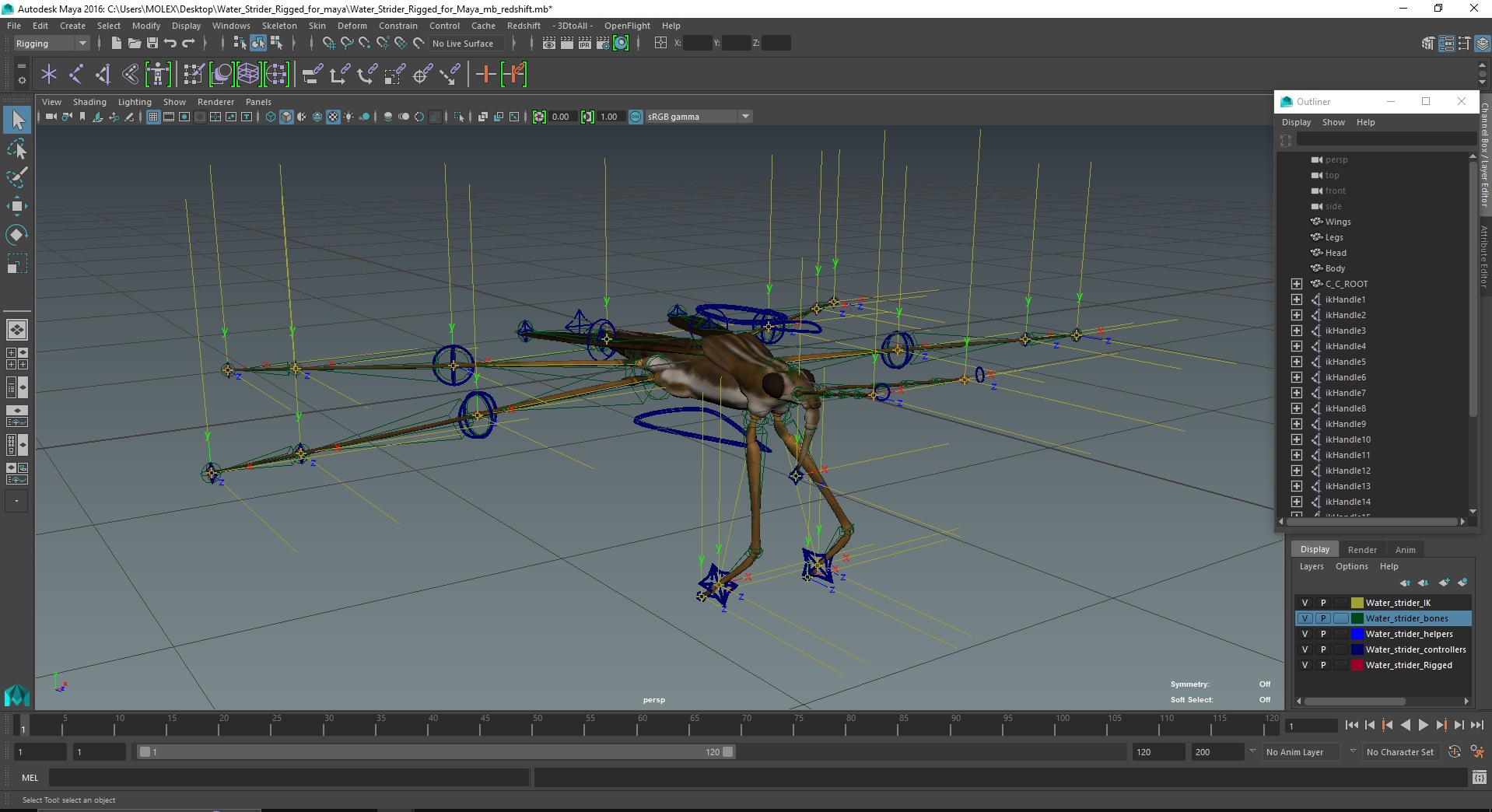The height and width of the screenshot is (812, 1492).
Task: Toggle playback P for Water_strider_Rigged layer
Action: pyautogui.click(x=1323, y=665)
